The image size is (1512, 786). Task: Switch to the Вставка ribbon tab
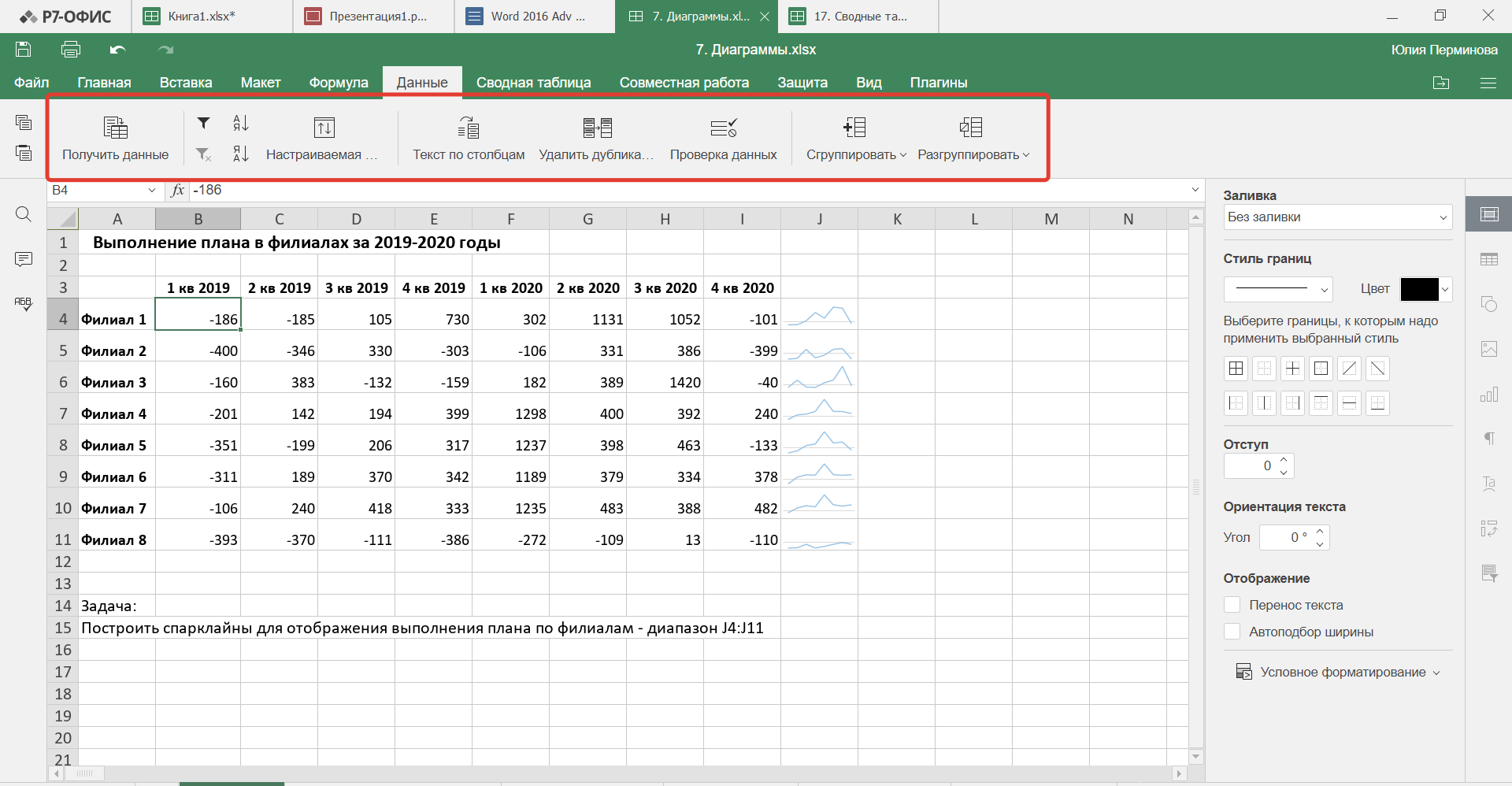coord(186,83)
